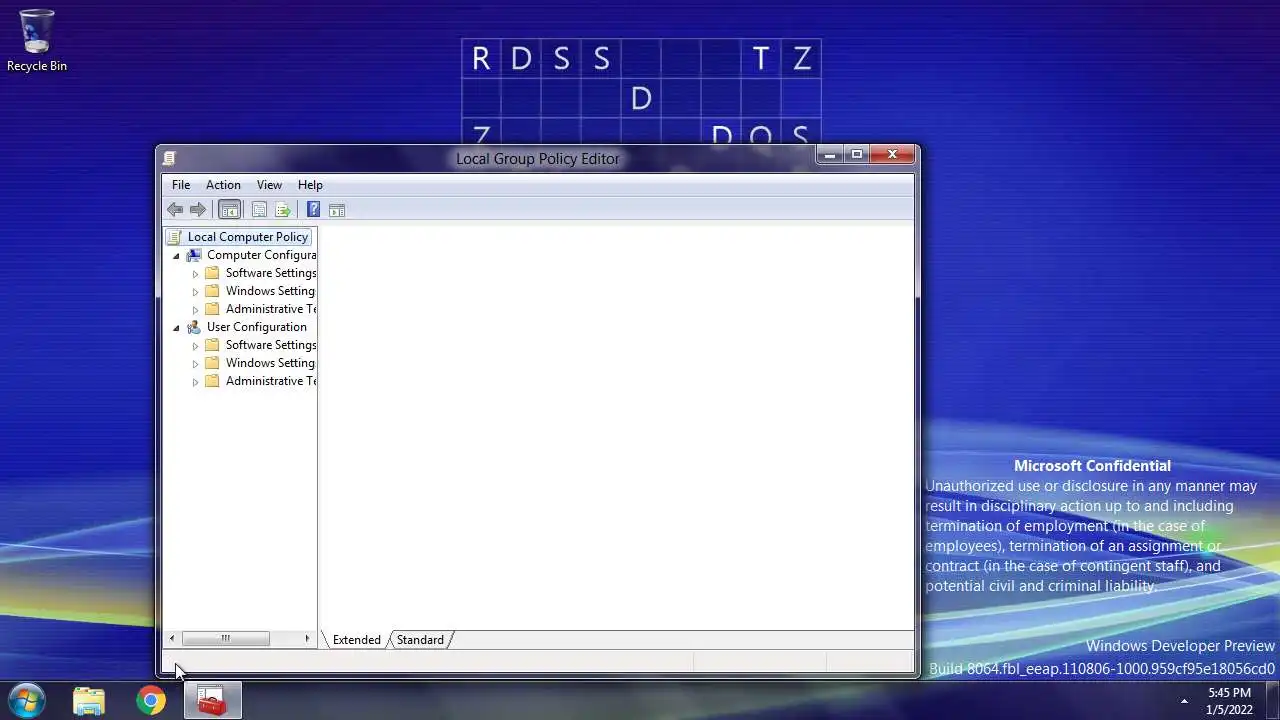1280x720 pixels.
Task: Open the Recycle Bin desktop icon
Action: (x=37, y=41)
